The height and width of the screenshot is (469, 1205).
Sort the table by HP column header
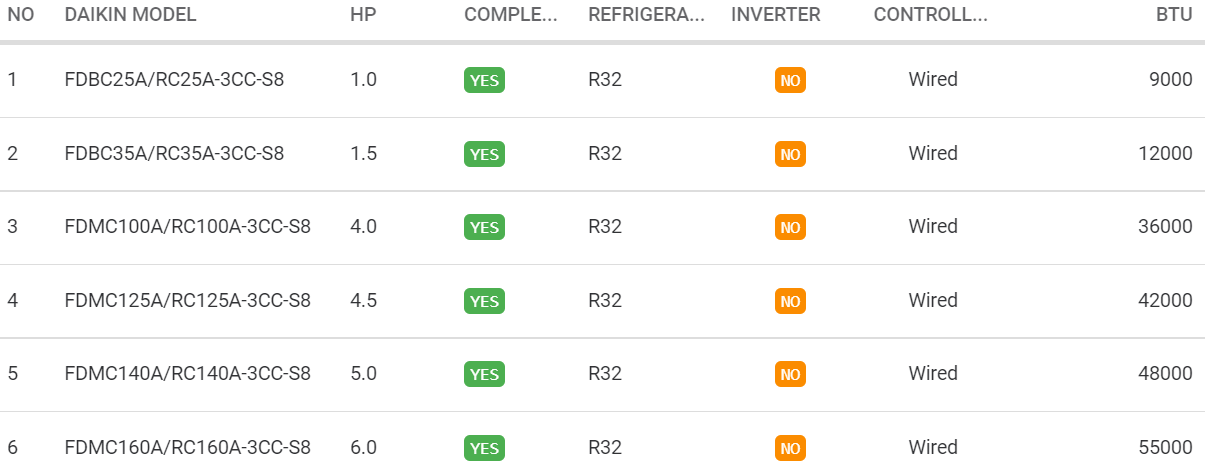362,15
